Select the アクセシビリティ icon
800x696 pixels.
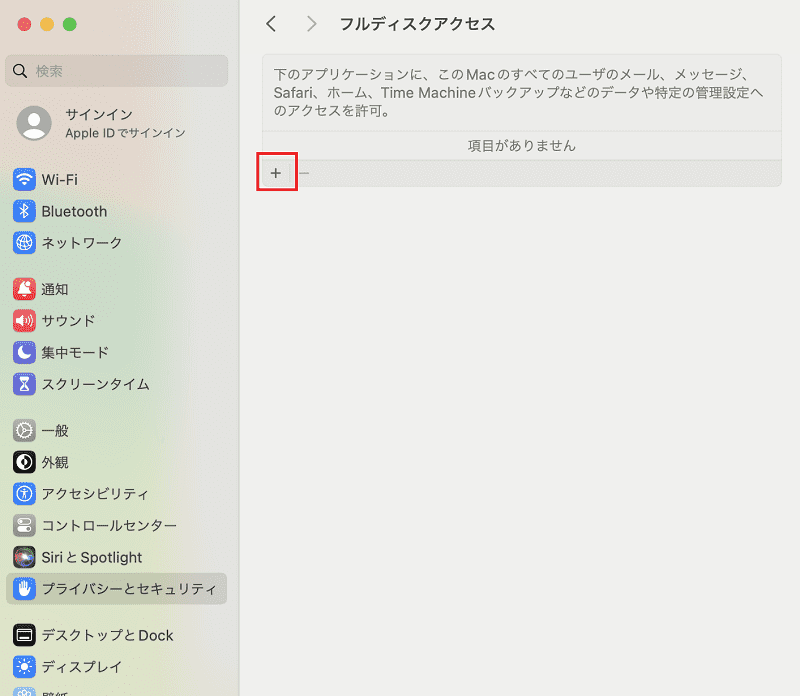tap(24, 494)
